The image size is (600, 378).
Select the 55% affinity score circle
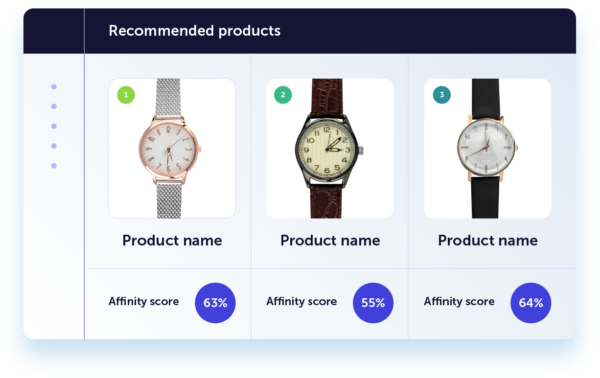coord(373,303)
